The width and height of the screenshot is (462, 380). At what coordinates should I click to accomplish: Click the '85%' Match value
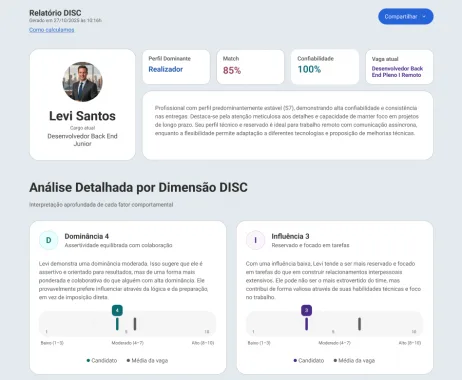click(232, 70)
